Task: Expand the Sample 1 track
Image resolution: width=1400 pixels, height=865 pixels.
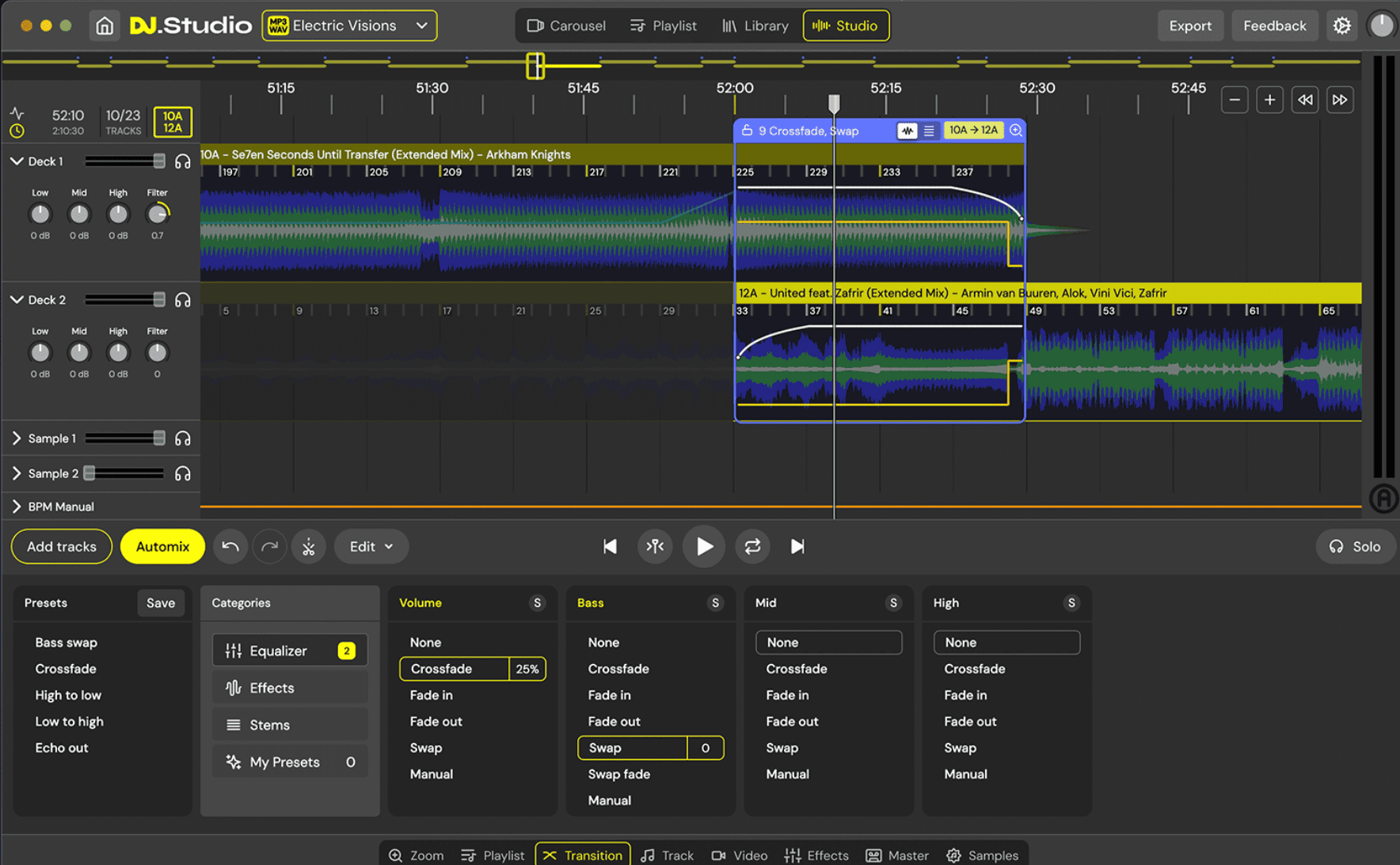Action: [x=17, y=438]
